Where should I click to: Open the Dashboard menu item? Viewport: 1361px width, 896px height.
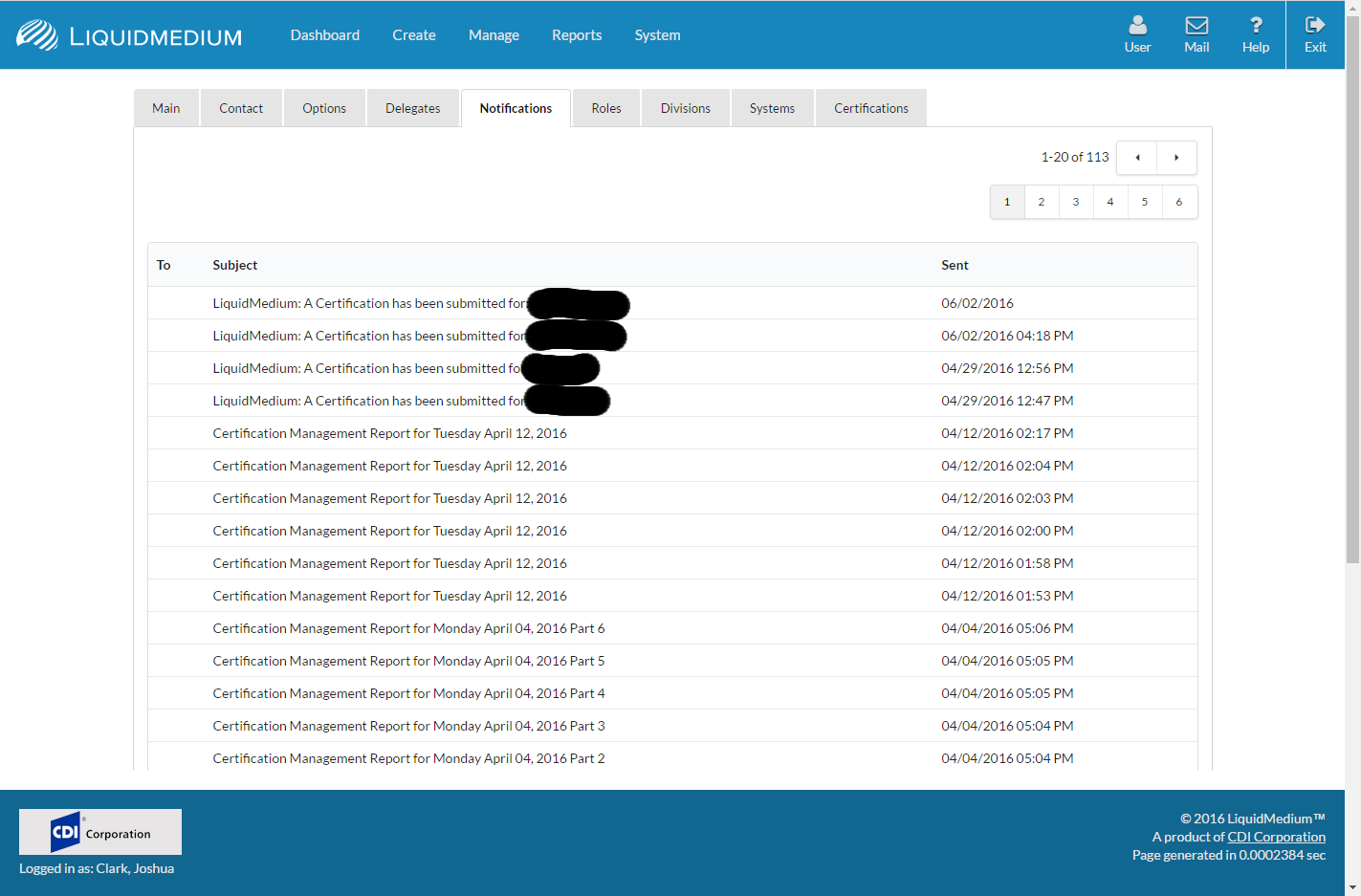pos(325,35)
